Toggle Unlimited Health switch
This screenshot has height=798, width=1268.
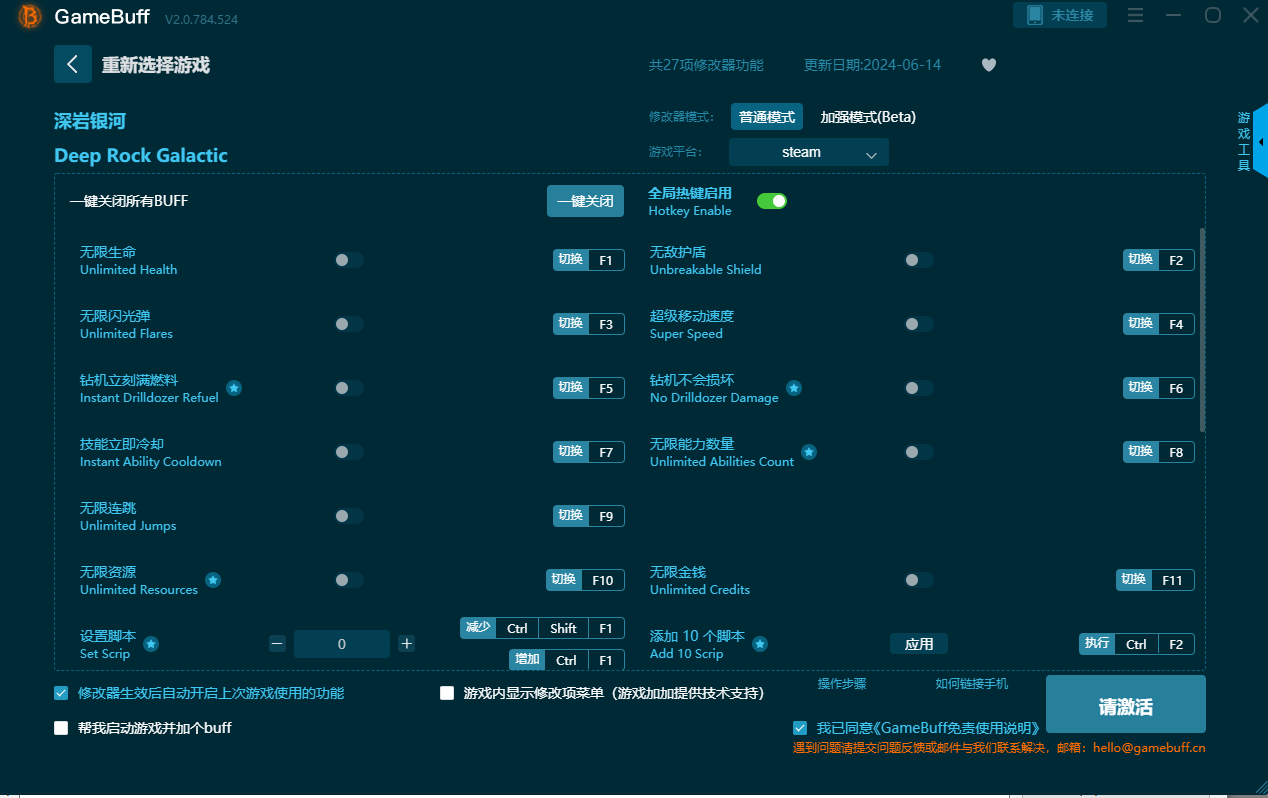[349, 260]
